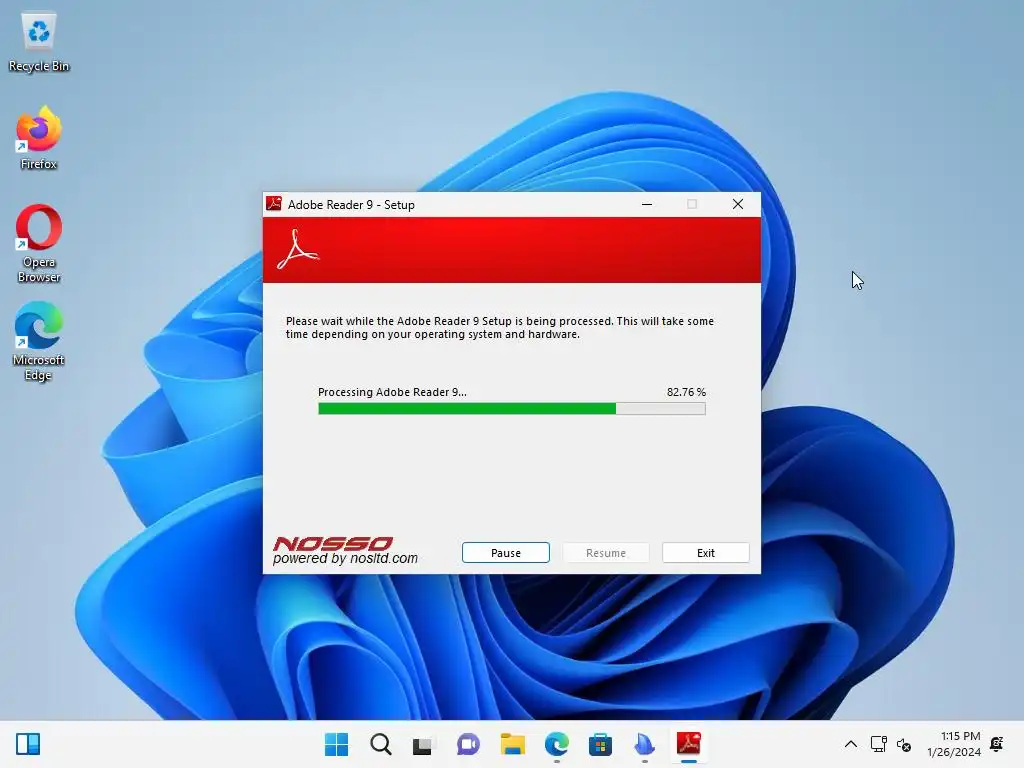This screenshot has height=768, width=1024.
Task: Select the Adobe Reader setup taskbar icon
Action: 688,744
